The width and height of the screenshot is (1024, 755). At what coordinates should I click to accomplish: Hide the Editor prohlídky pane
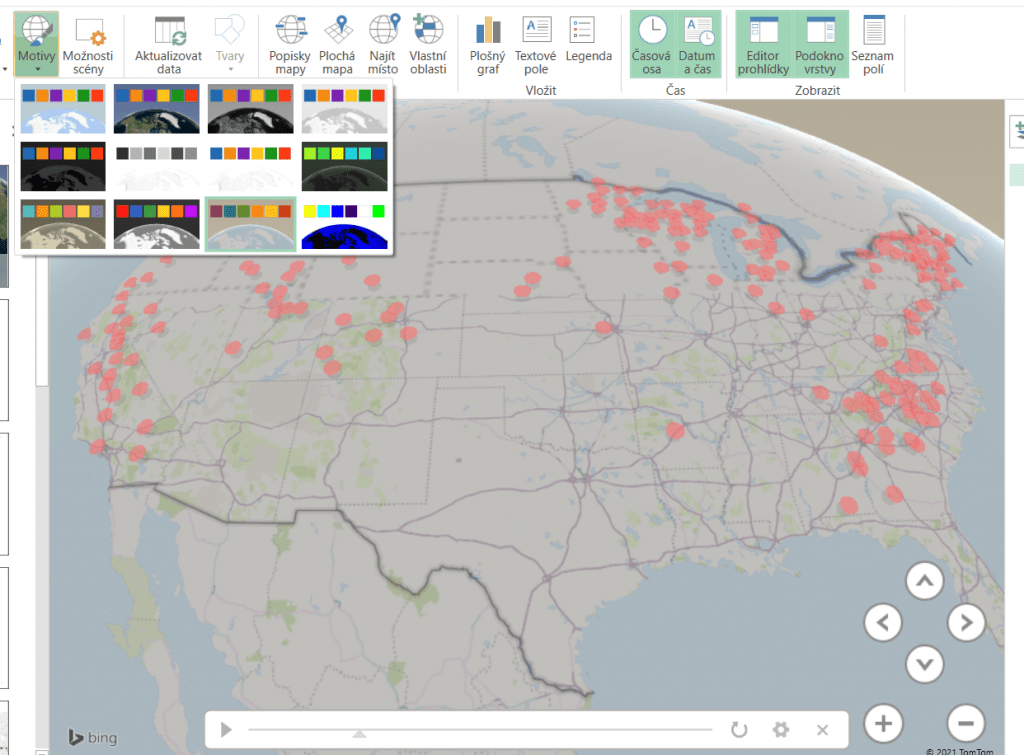click(762, 46)
